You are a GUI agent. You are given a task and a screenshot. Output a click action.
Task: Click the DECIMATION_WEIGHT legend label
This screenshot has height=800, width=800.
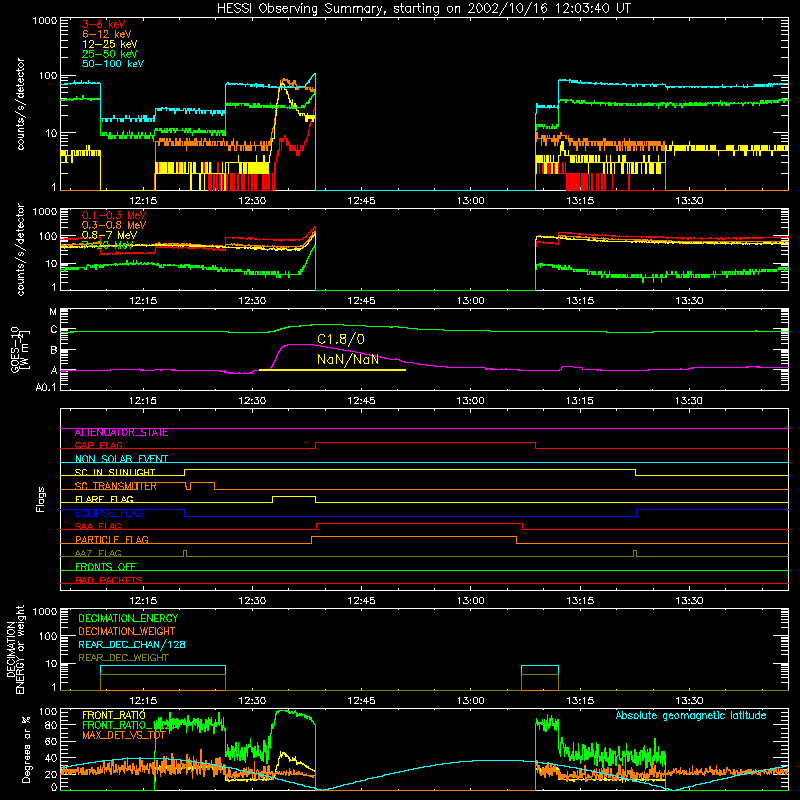(127, 631)
